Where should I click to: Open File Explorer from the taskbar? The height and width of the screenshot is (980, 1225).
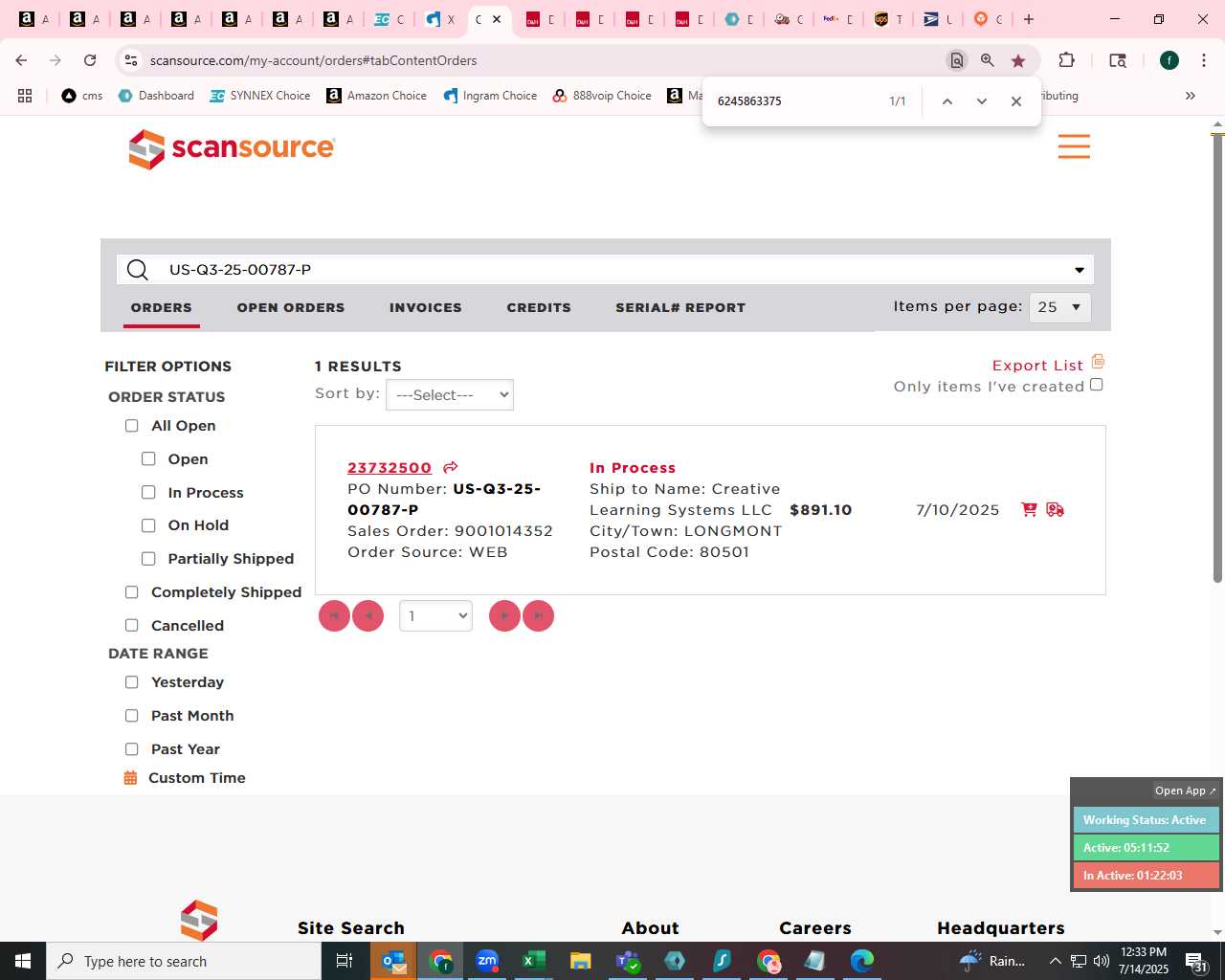click(580, 961)
